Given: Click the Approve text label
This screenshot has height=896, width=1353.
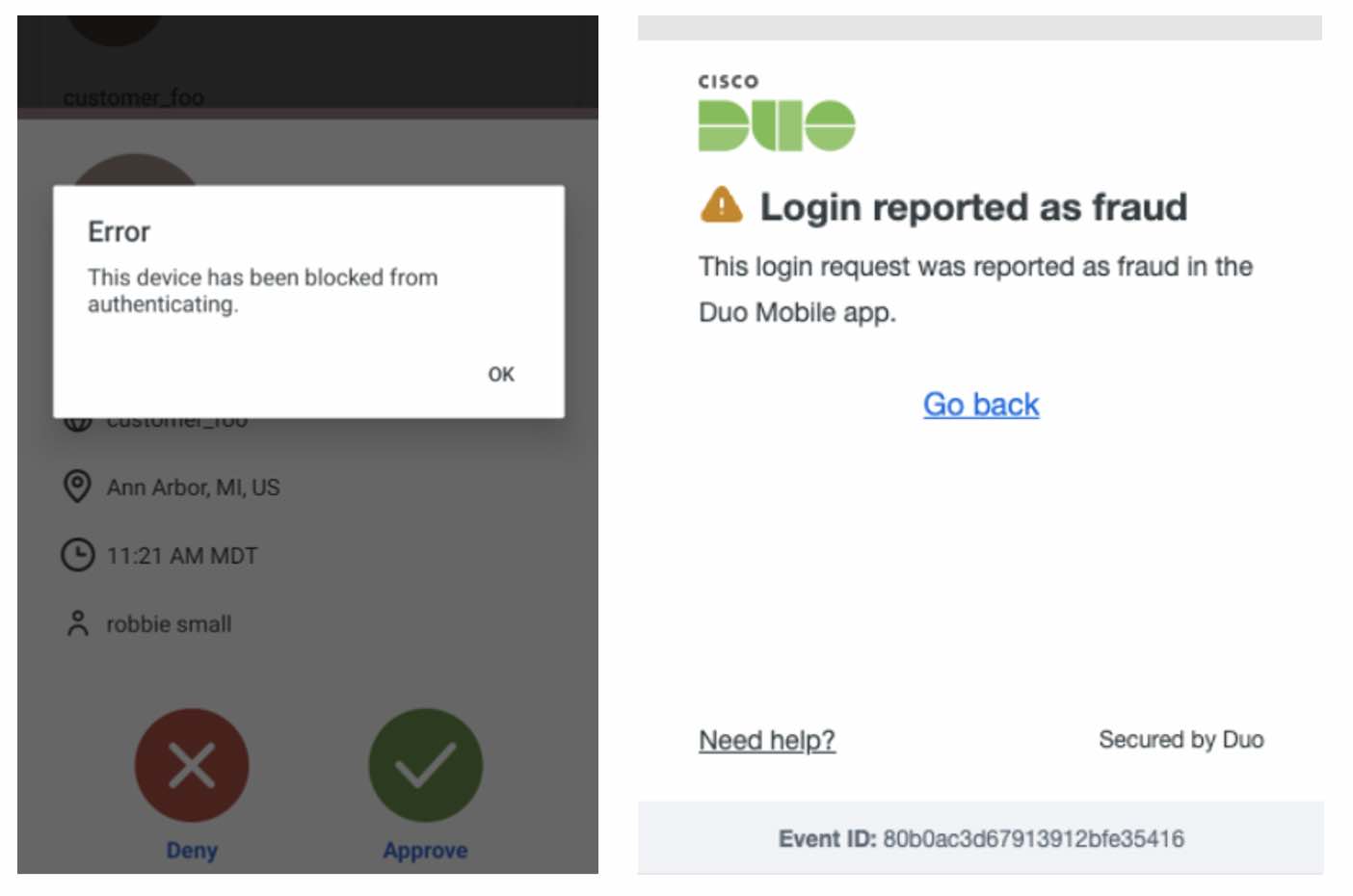Looking at the screenshot, I should point(425,850).
